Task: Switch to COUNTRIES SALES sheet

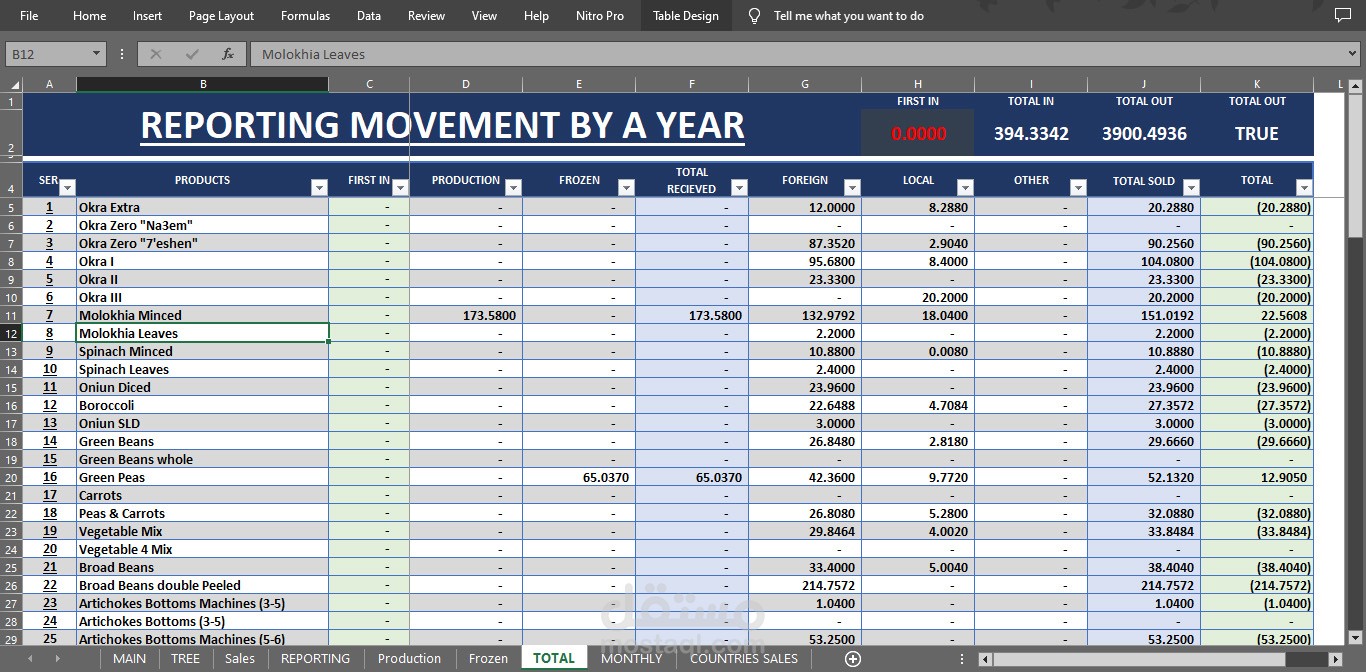Action: [744, 658]
